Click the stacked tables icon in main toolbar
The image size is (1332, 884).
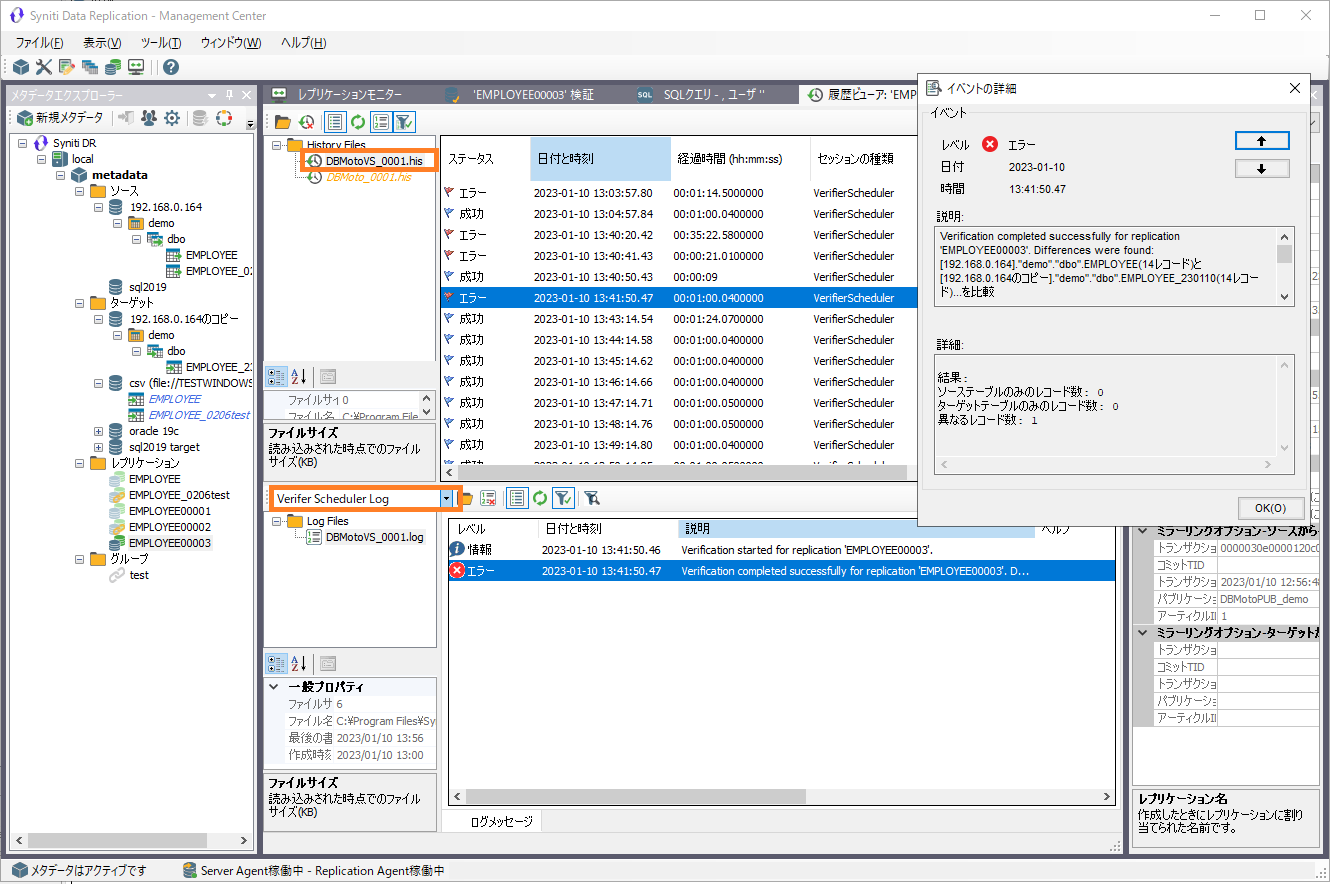click(x=90, y=67)
